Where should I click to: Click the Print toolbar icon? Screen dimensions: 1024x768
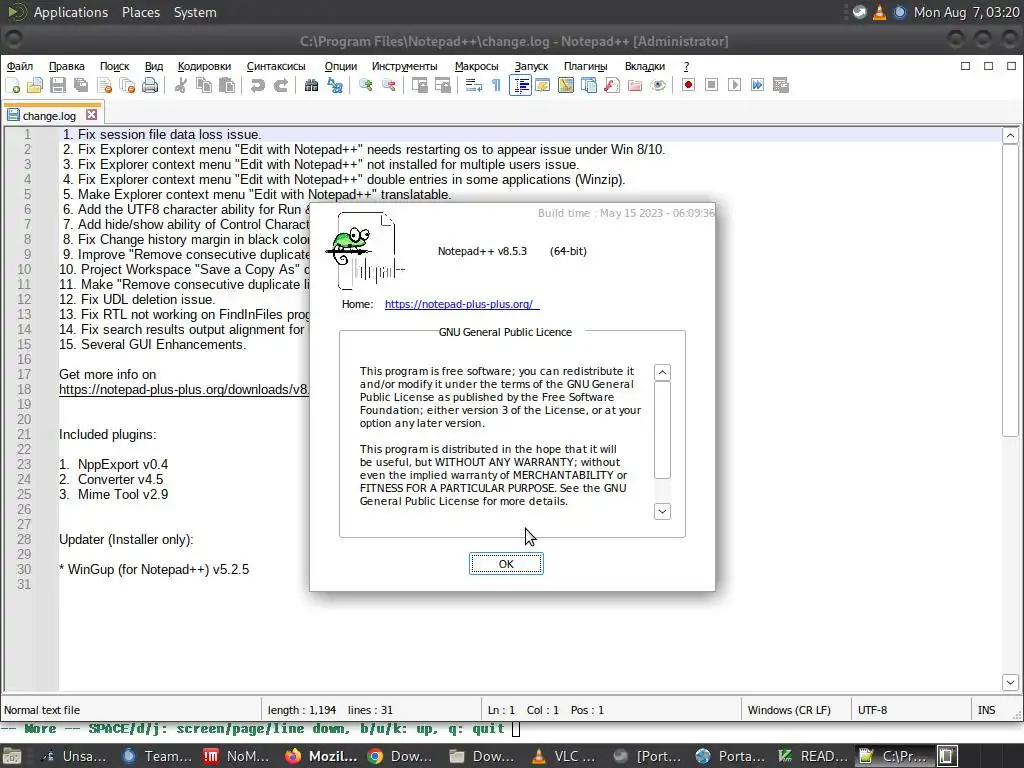[x=150, y=85]
